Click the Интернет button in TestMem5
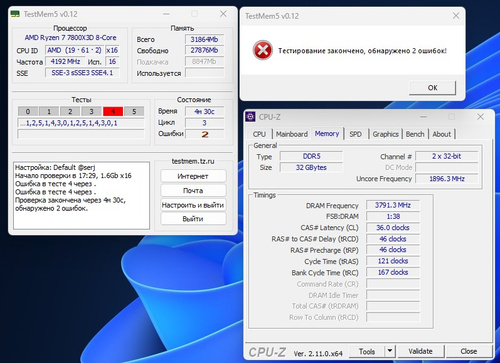This screenshot has height=363, width=500. 193,176
